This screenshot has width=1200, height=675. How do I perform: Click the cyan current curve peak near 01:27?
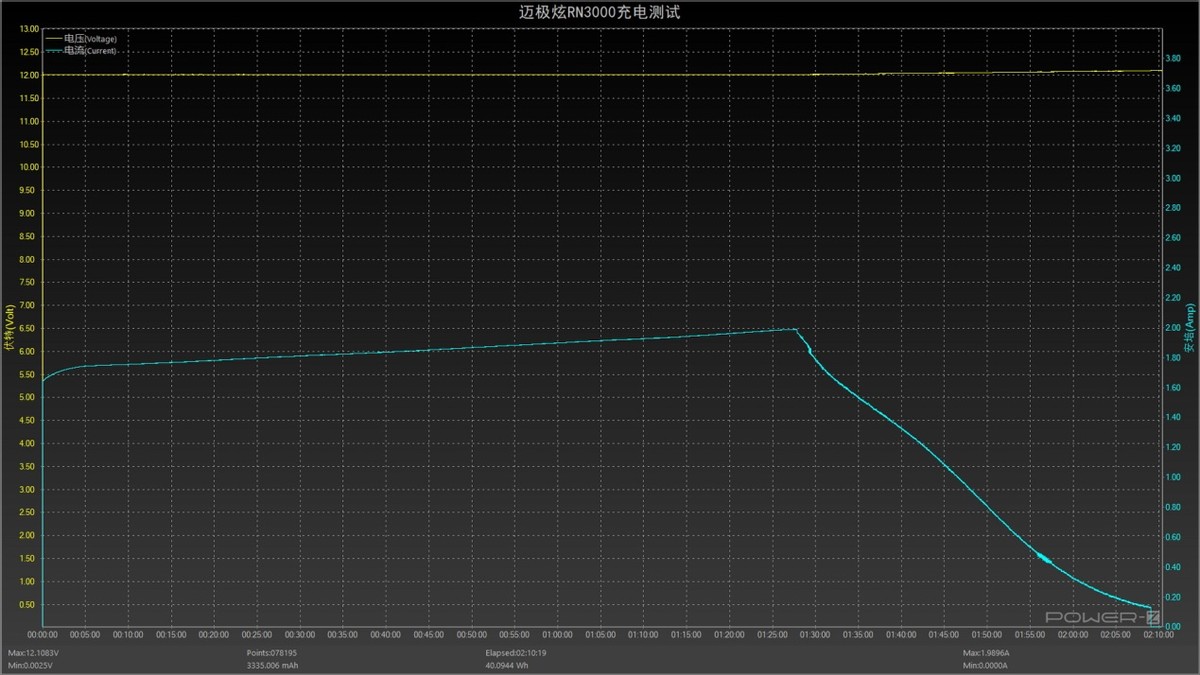click(795, 329)
